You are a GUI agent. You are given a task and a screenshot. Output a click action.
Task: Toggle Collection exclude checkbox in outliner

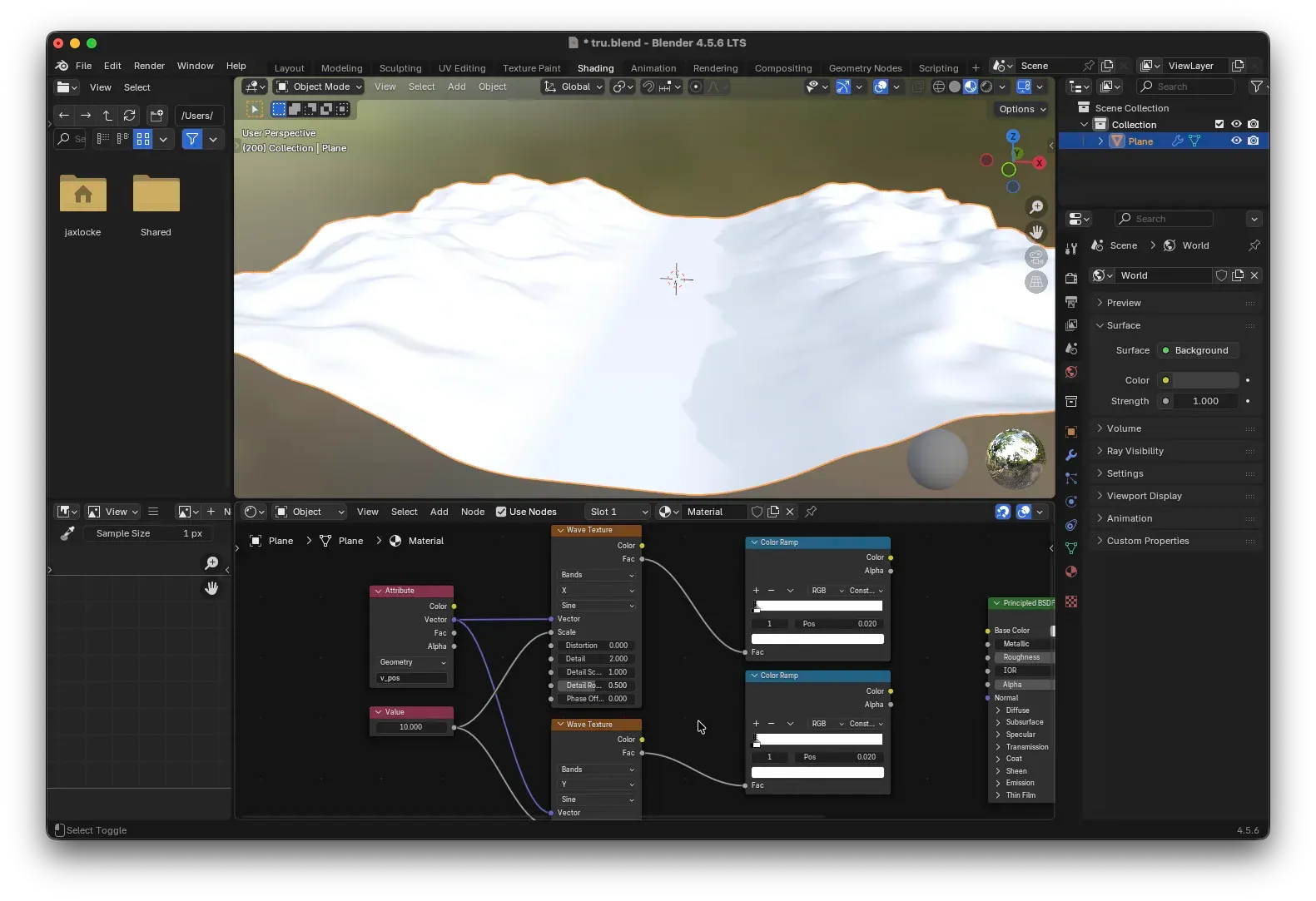click(x=1219, y=125)
